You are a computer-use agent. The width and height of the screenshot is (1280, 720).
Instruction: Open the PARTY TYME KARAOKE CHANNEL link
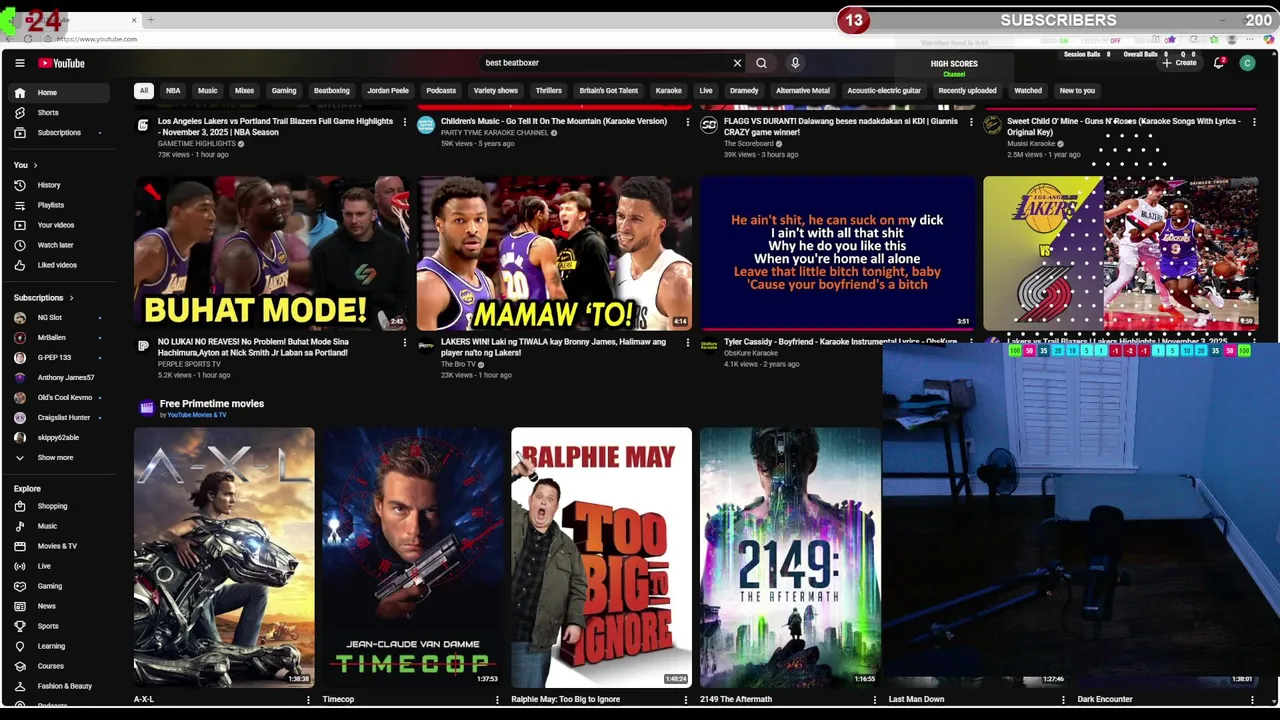click(494, 132)
